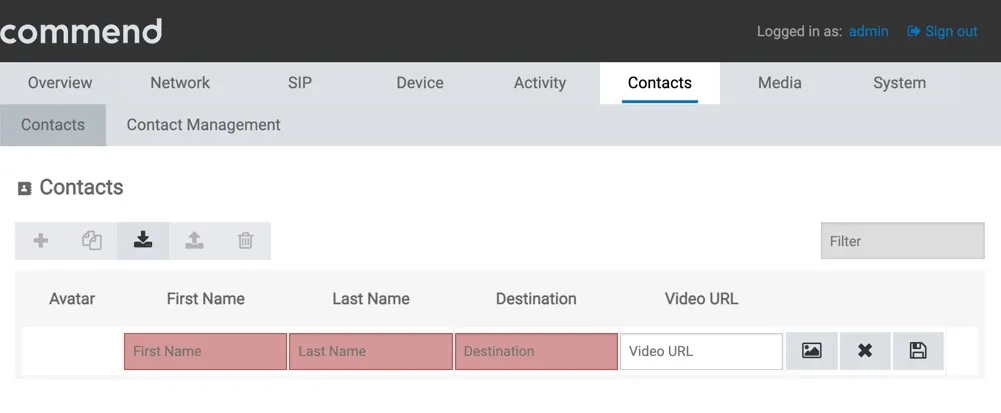Go to the Device tab
Image resolution: width=1001 pixels, height=413 pixels.
pyautogui.click(x=420, y=83)
